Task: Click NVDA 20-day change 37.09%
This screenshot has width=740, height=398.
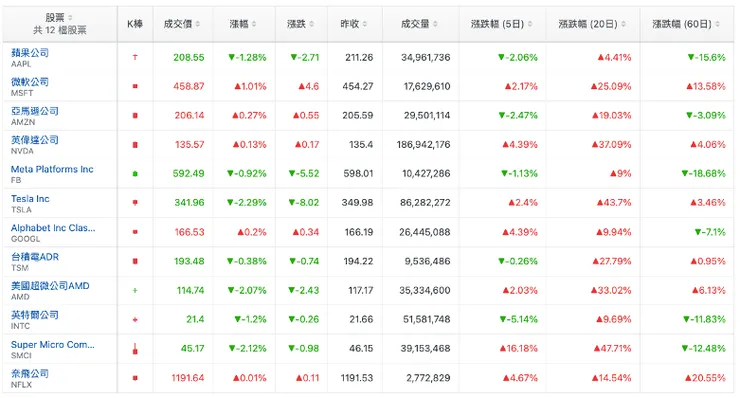Action: click(611, 144)
